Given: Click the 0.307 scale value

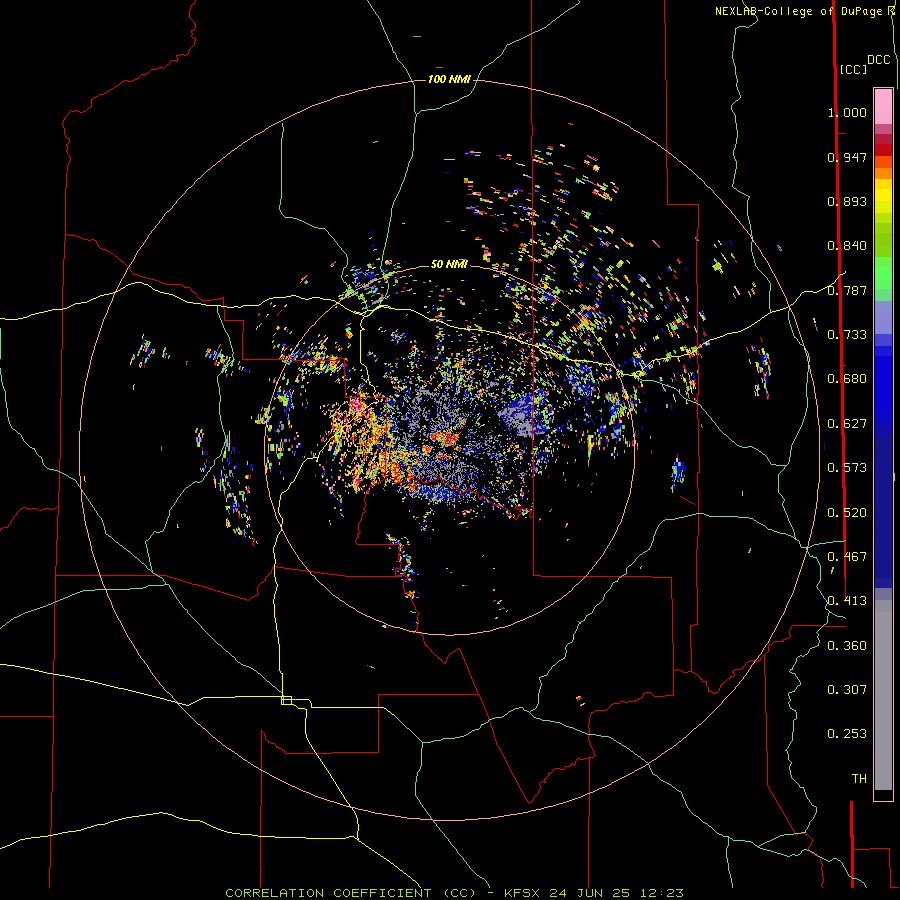Looking at the screenshot, I should tap(847, 690).
